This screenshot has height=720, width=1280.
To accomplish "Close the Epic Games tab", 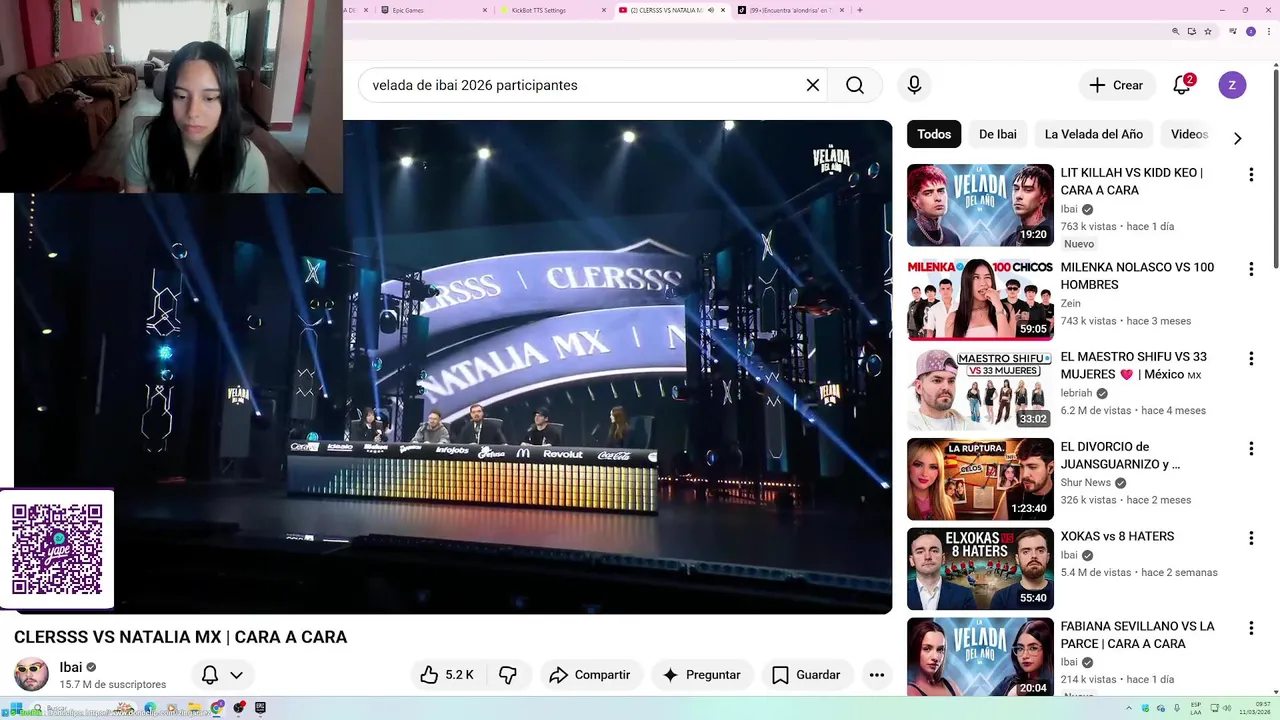I will [x=485, y=10].
